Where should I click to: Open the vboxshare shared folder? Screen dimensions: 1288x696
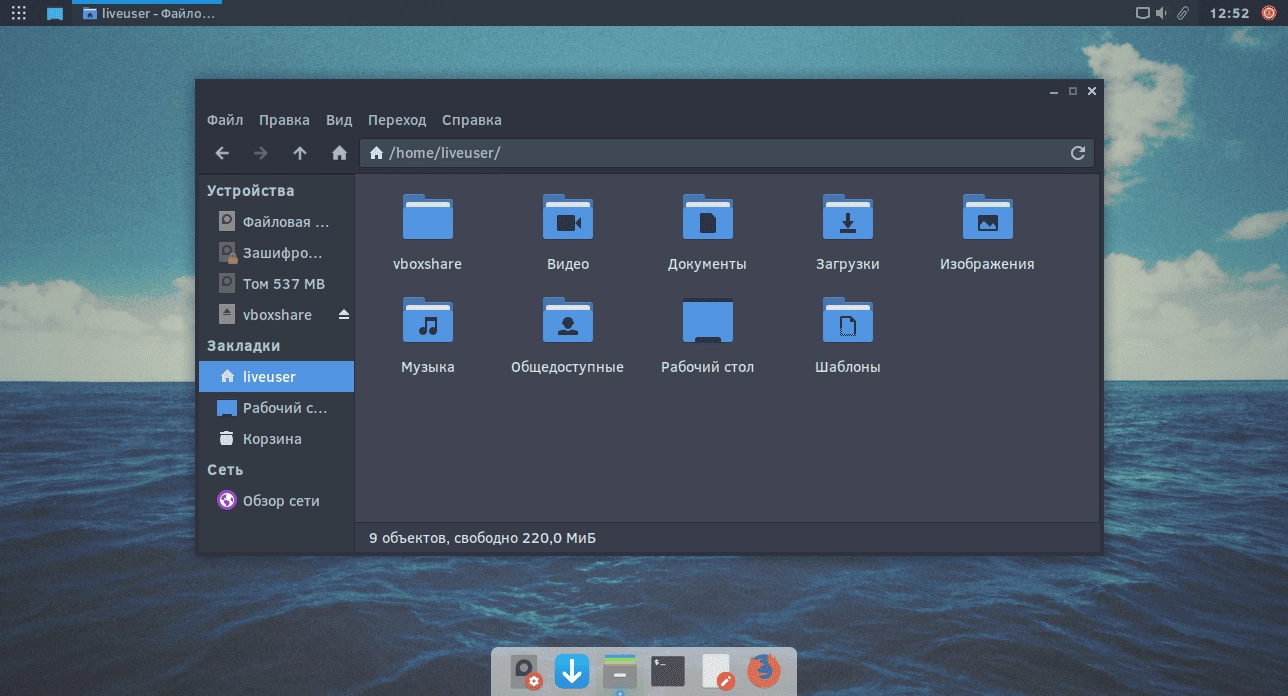[x=427, y=217]
